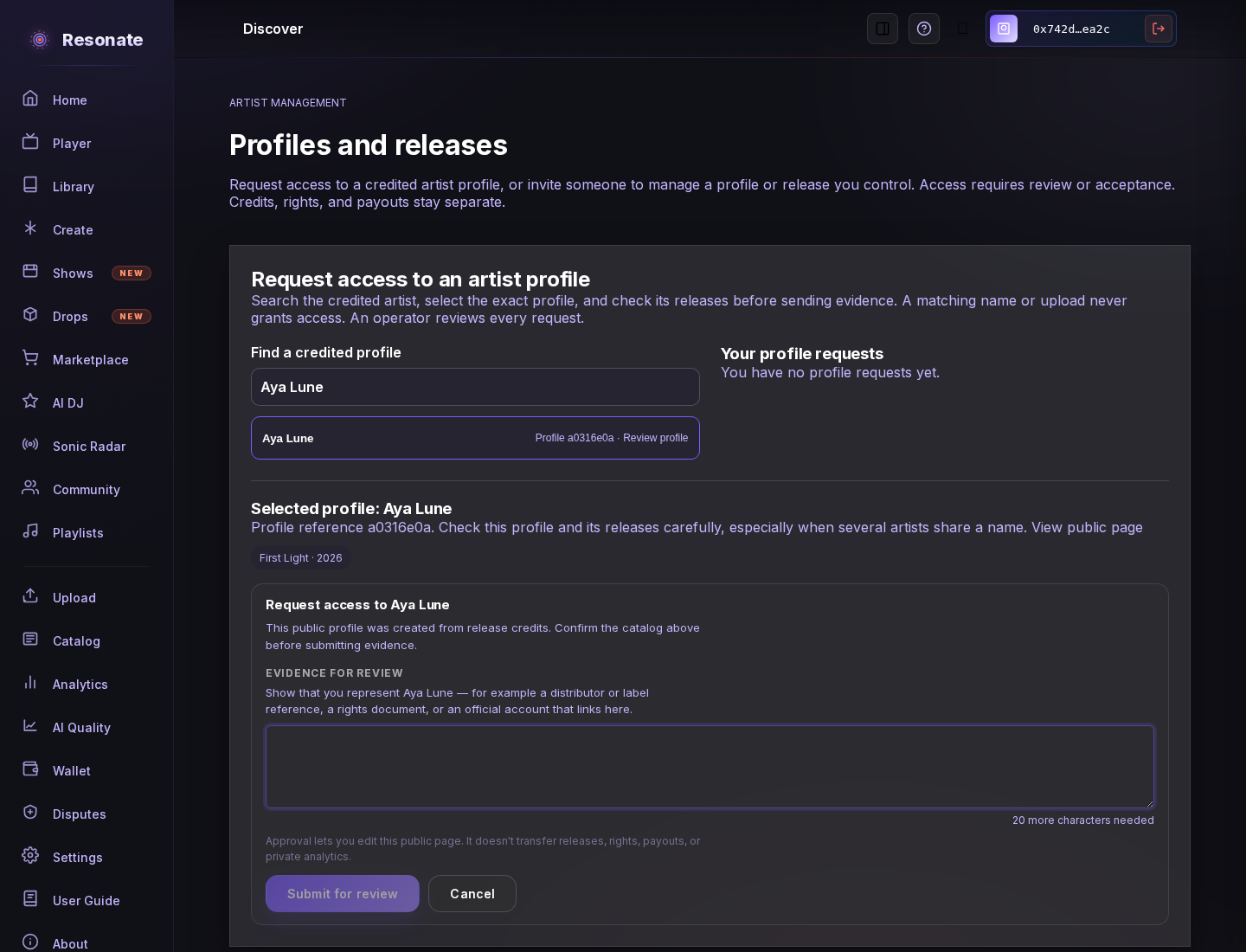Image resolution: width=1246 pixels, height=952 pixels.
Task: Toggle the sidebar panel layout icon
Action: pyautogui.click(x=883, y=29)
